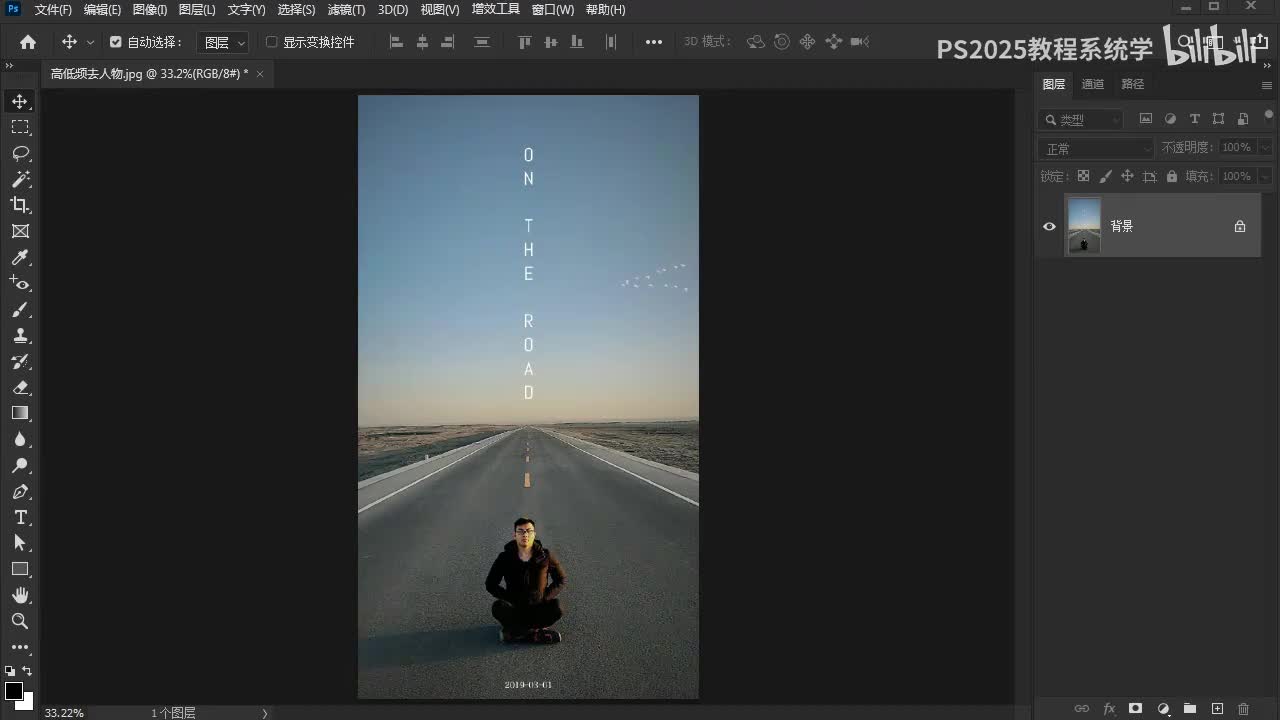Select the Rectangular Marquee tool
The width and height of the screenshot is (1280, 720).
click(x=20, y=127)
